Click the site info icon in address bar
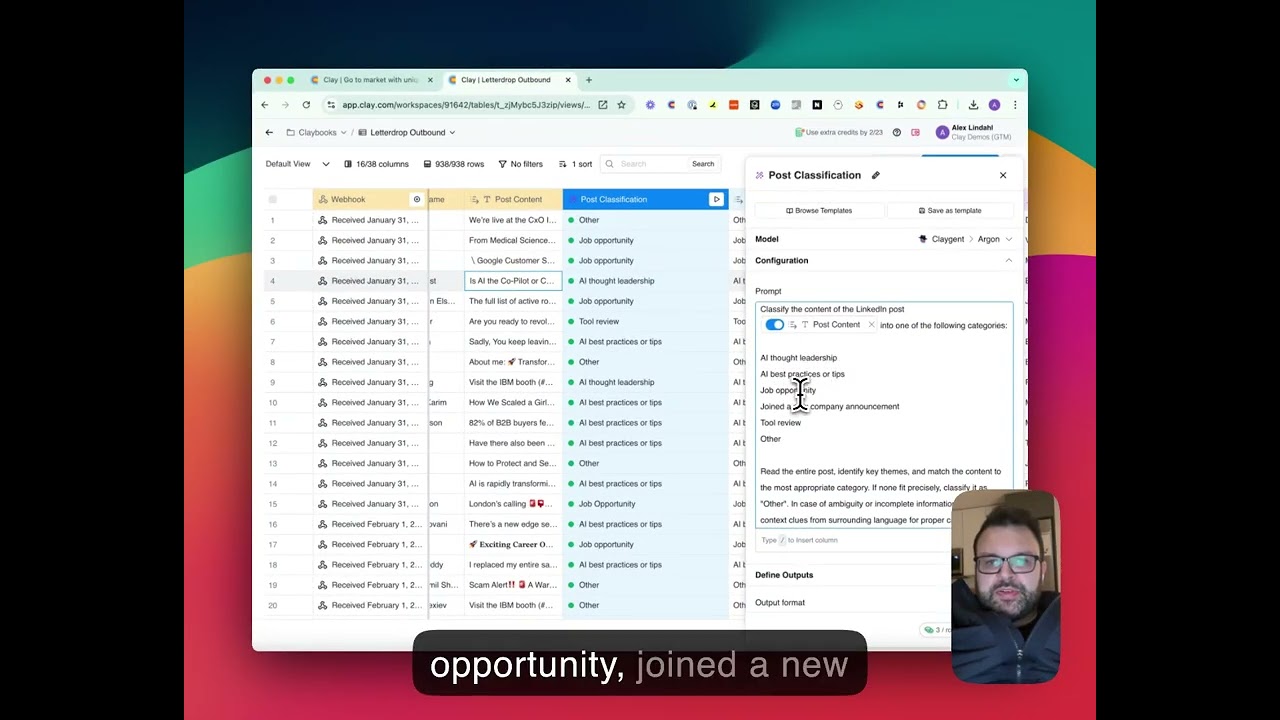Screen dimensions: 1280x720 coord(330,105)
